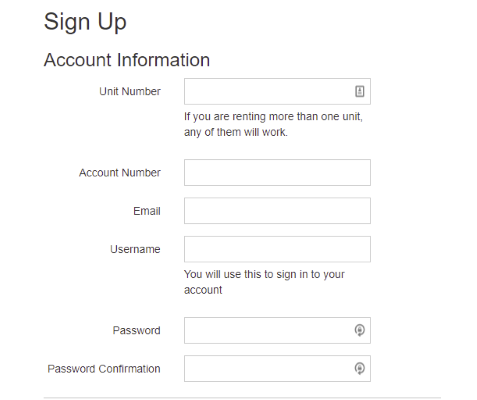Click the horizontal divider below Password Confirmation
This screenshot has height=400, width=477.
[x=242, y=398]
